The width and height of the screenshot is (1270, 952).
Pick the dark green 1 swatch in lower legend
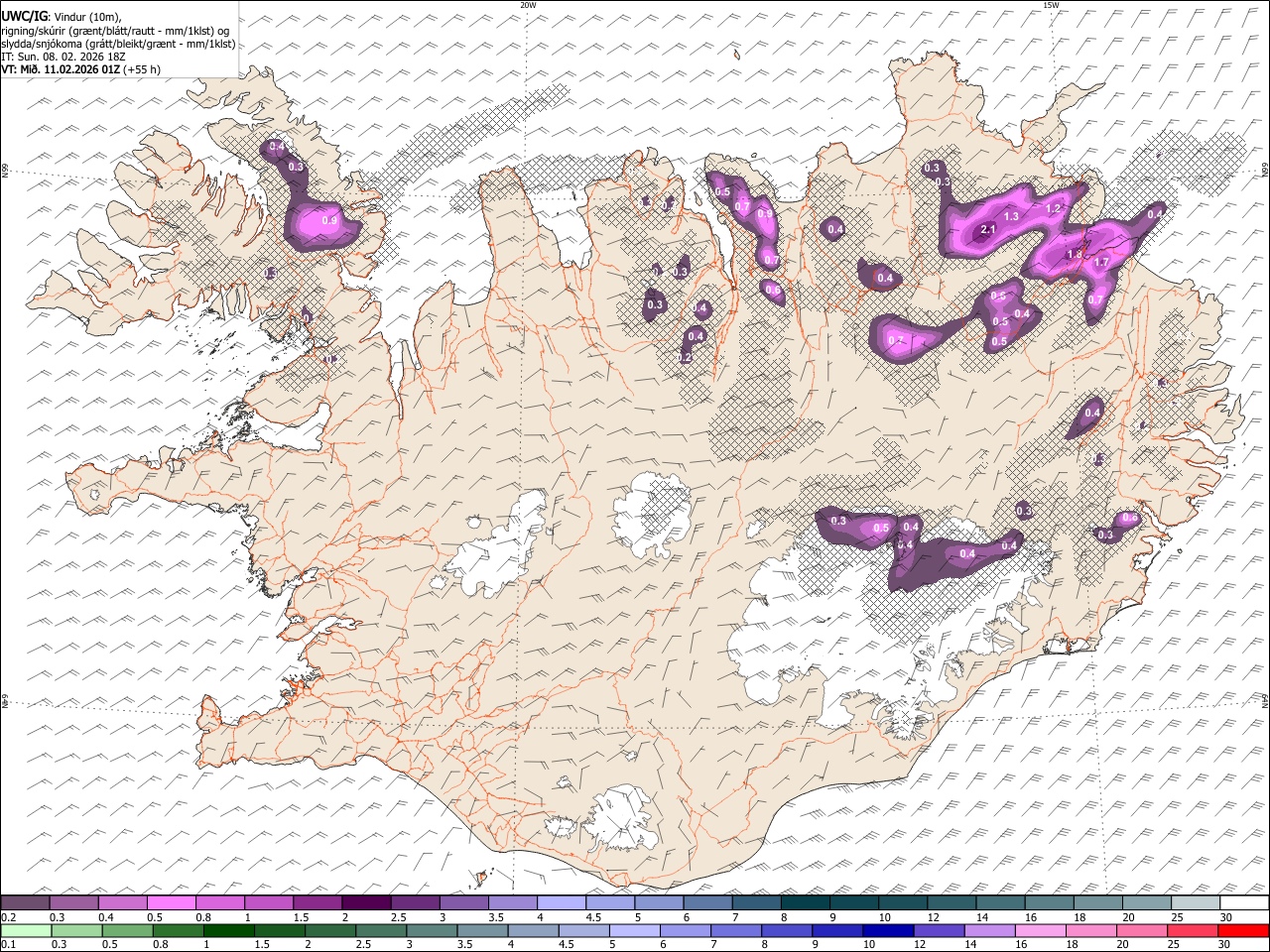229,930
